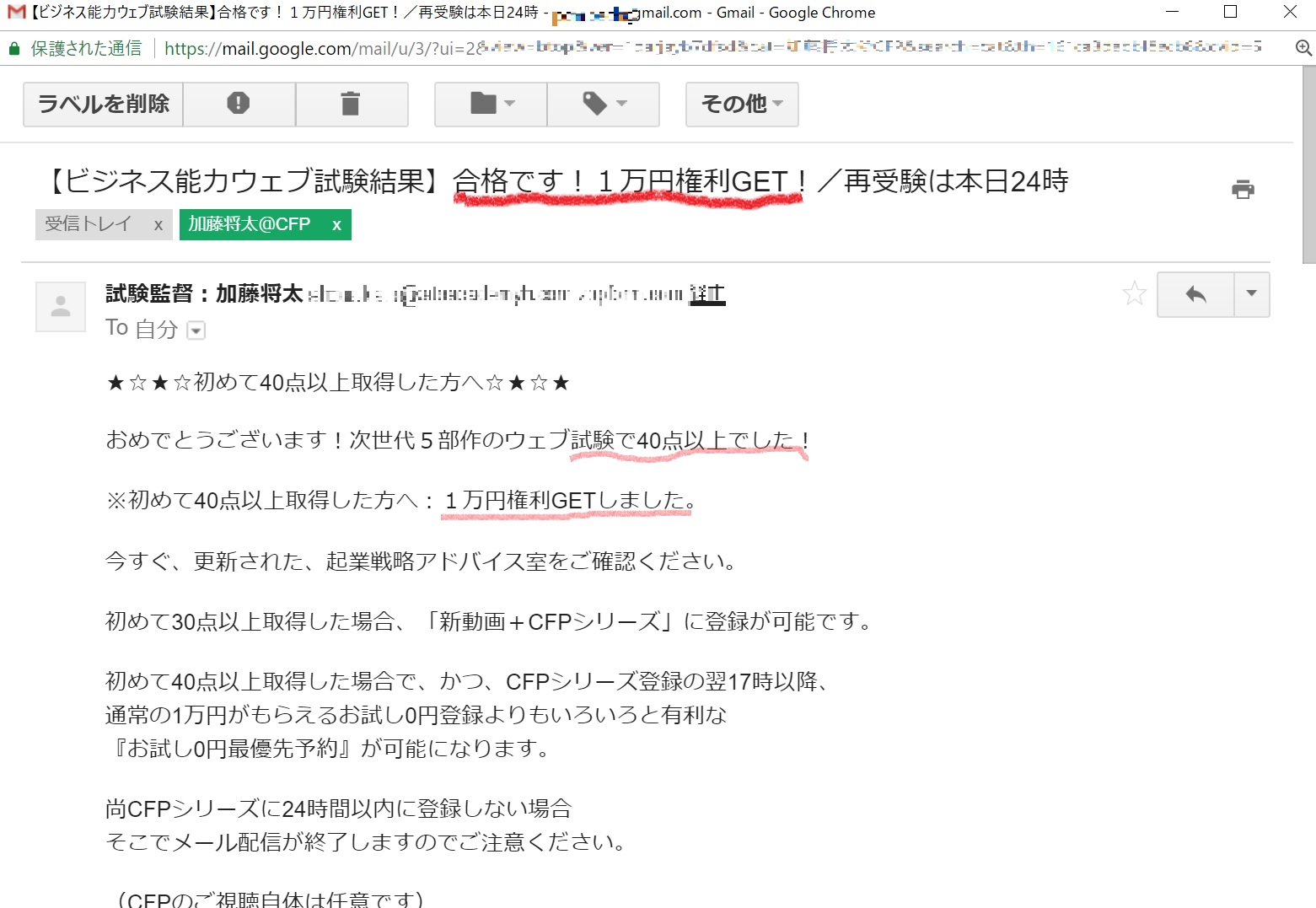Click the report spam exclamation icon

(239, 104)
